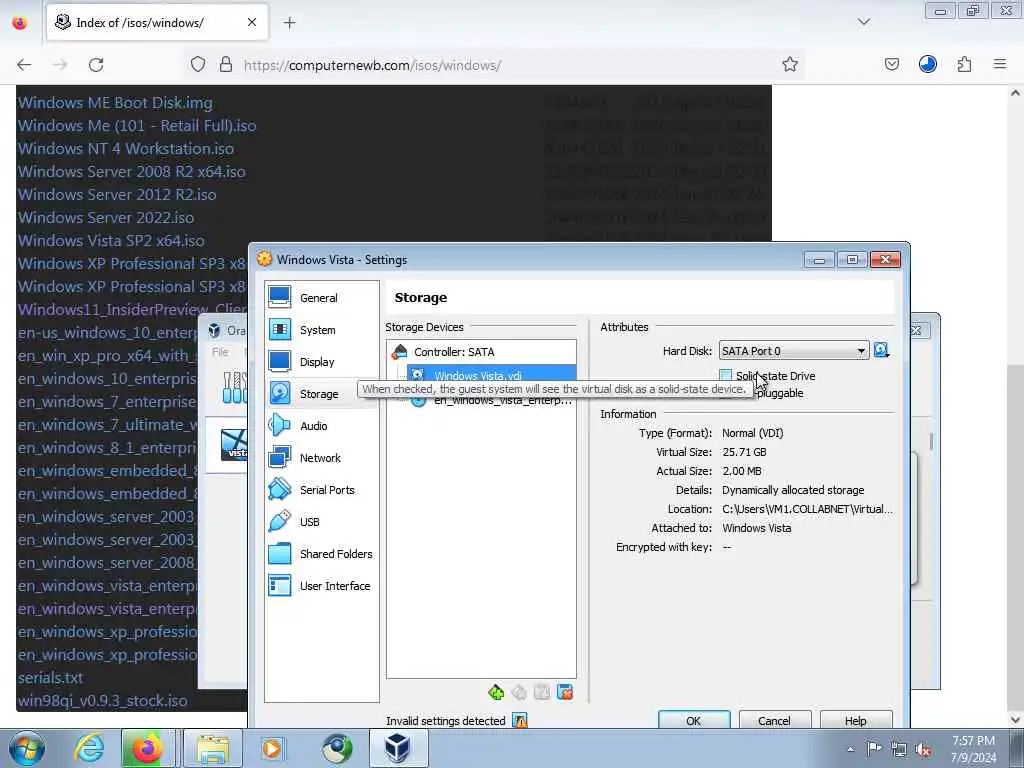Confirm settings with the OK button
Viewport: 1024px width, 768px height.
click(x=694, y=720)
